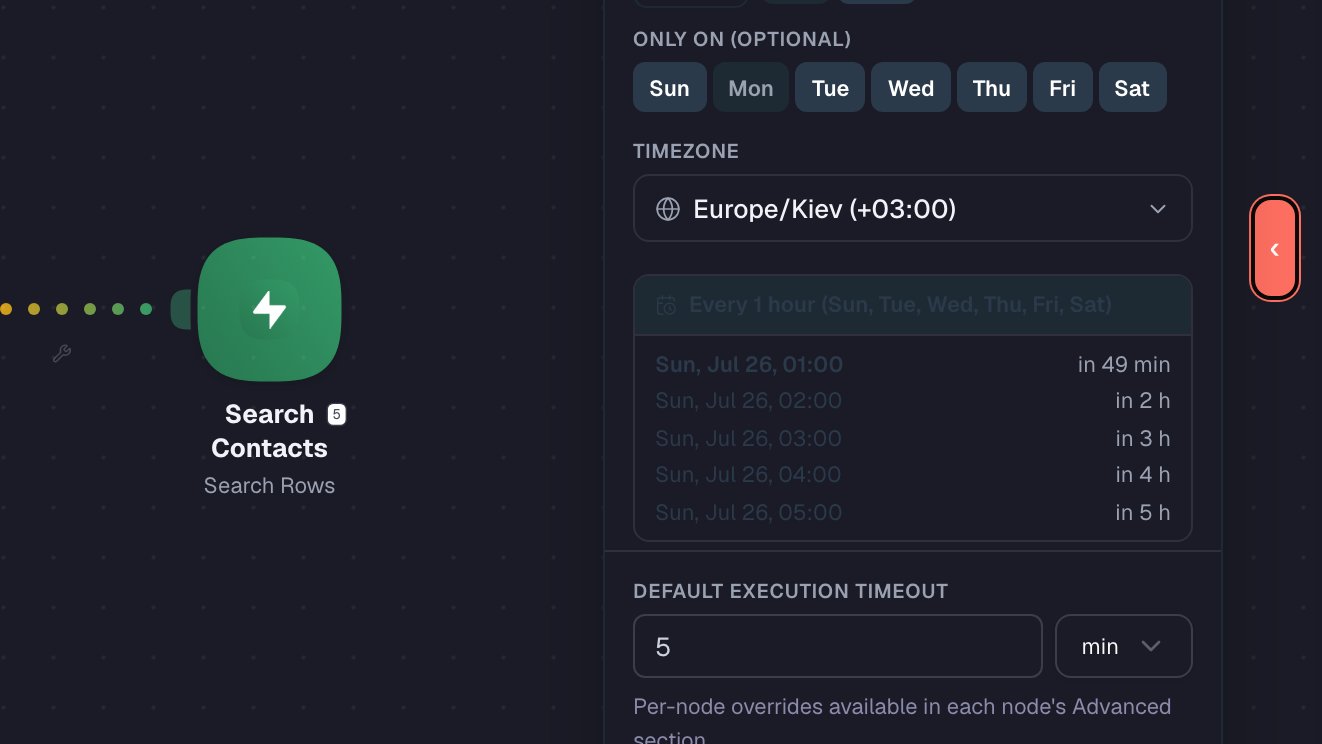Image resolution: width=1322 pixels, height=744 pixels.
Task: Click the default execution timeout input field
Action: click(838, 646)
